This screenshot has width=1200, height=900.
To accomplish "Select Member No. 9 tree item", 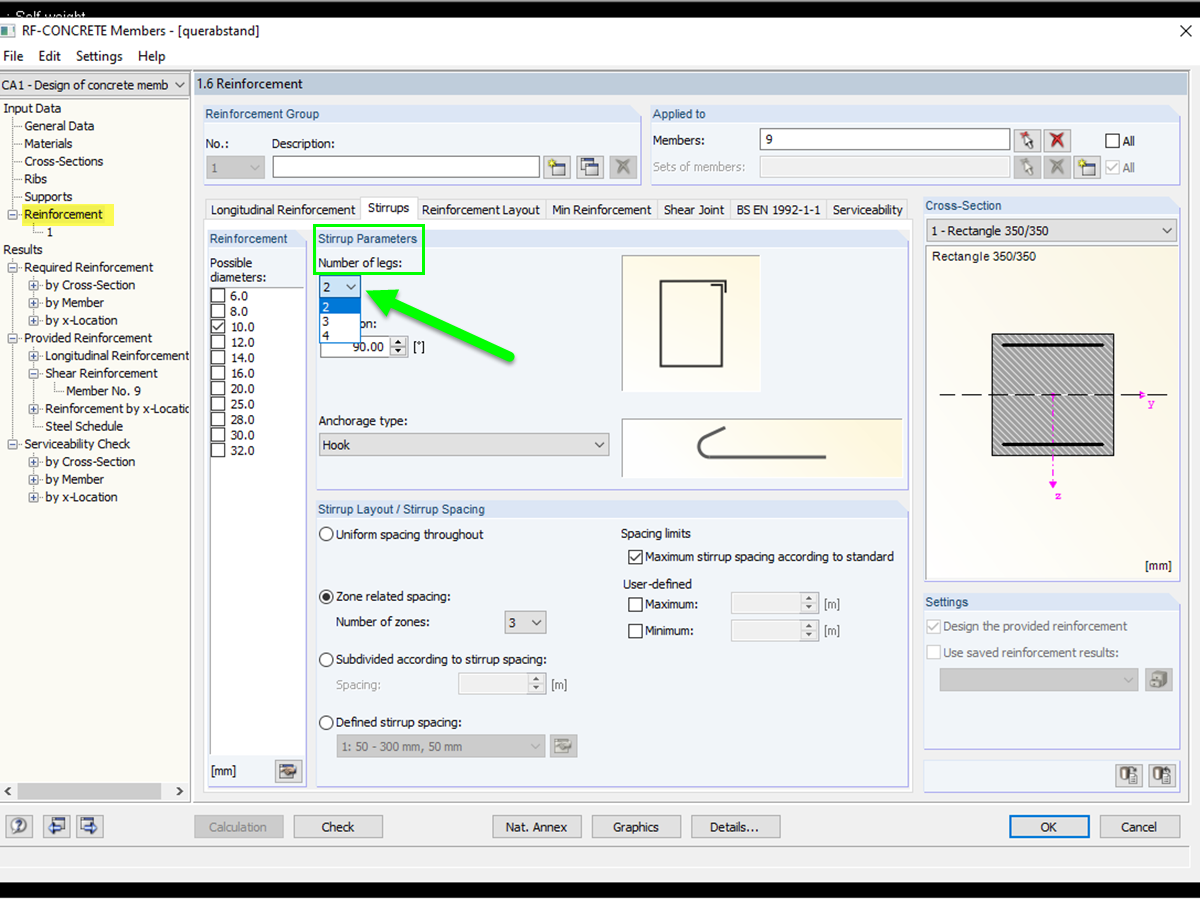I will click(104, 391).
